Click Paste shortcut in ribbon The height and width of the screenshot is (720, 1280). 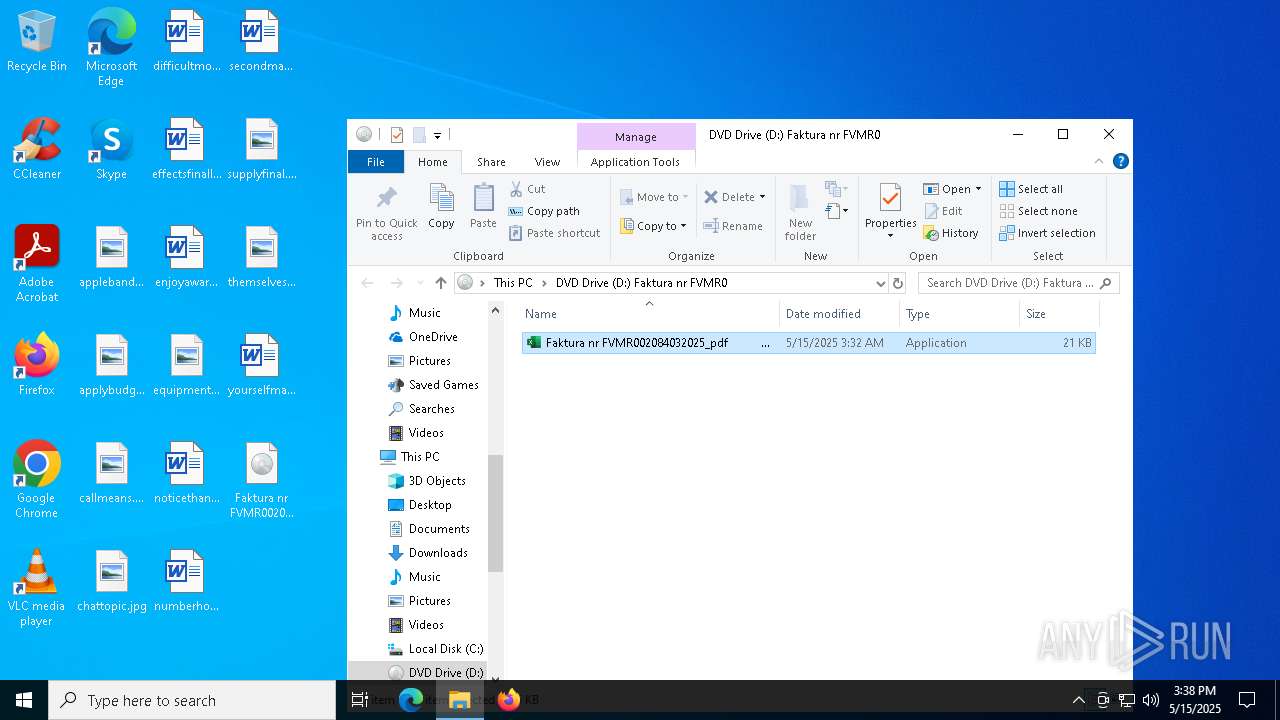pos(554,233)
